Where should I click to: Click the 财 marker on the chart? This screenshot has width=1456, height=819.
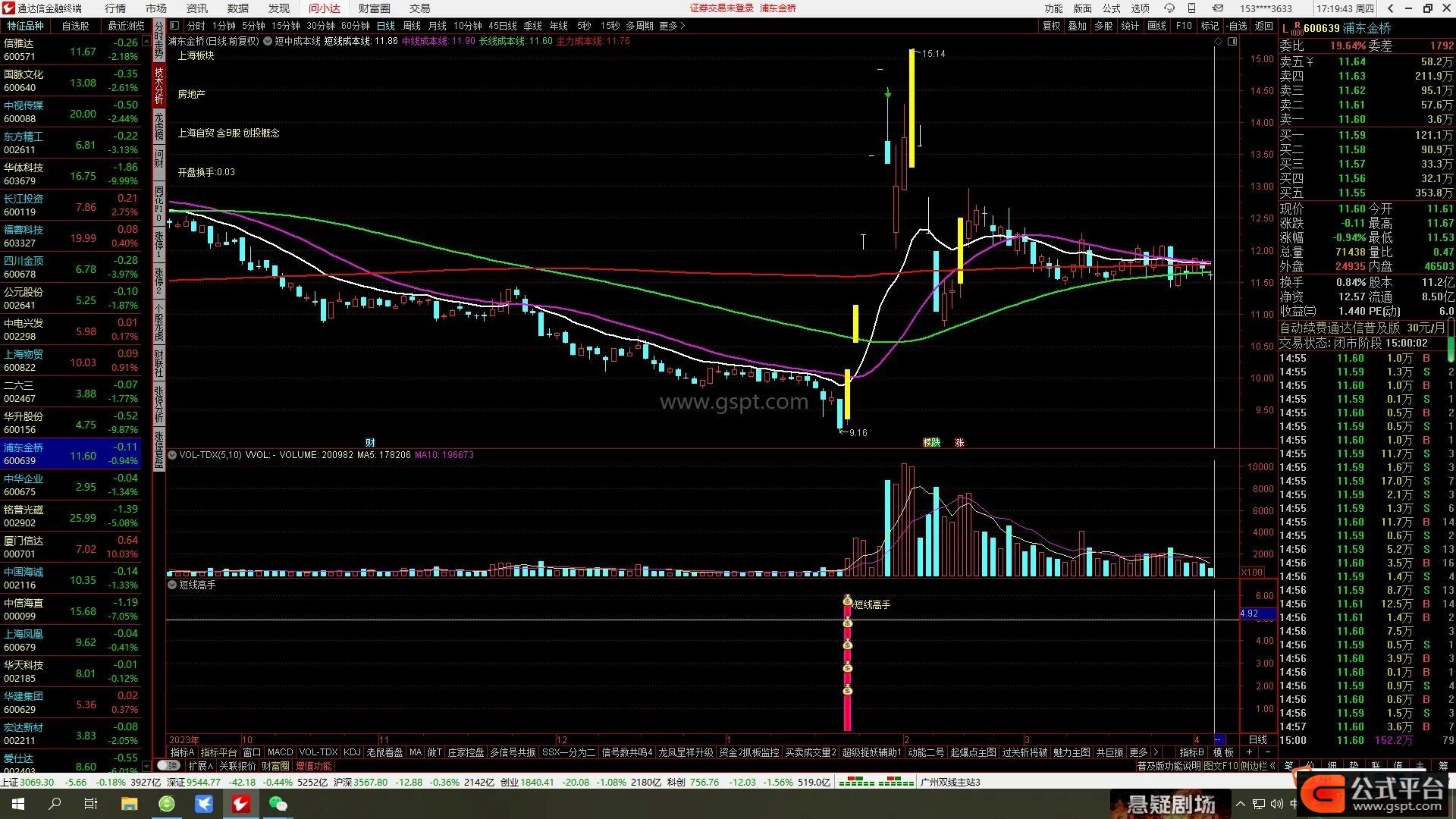point(370,443)
